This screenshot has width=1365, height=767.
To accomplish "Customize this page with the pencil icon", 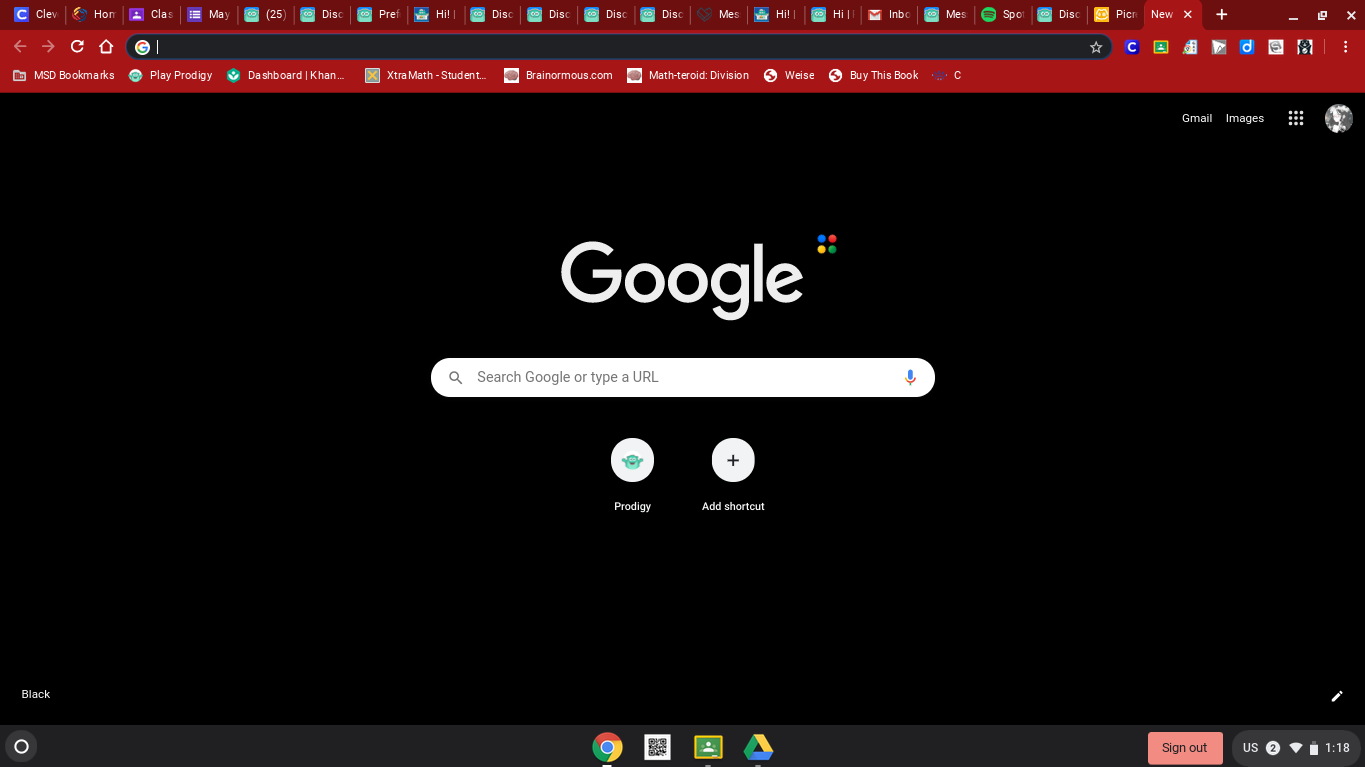I will (1337, 696).
